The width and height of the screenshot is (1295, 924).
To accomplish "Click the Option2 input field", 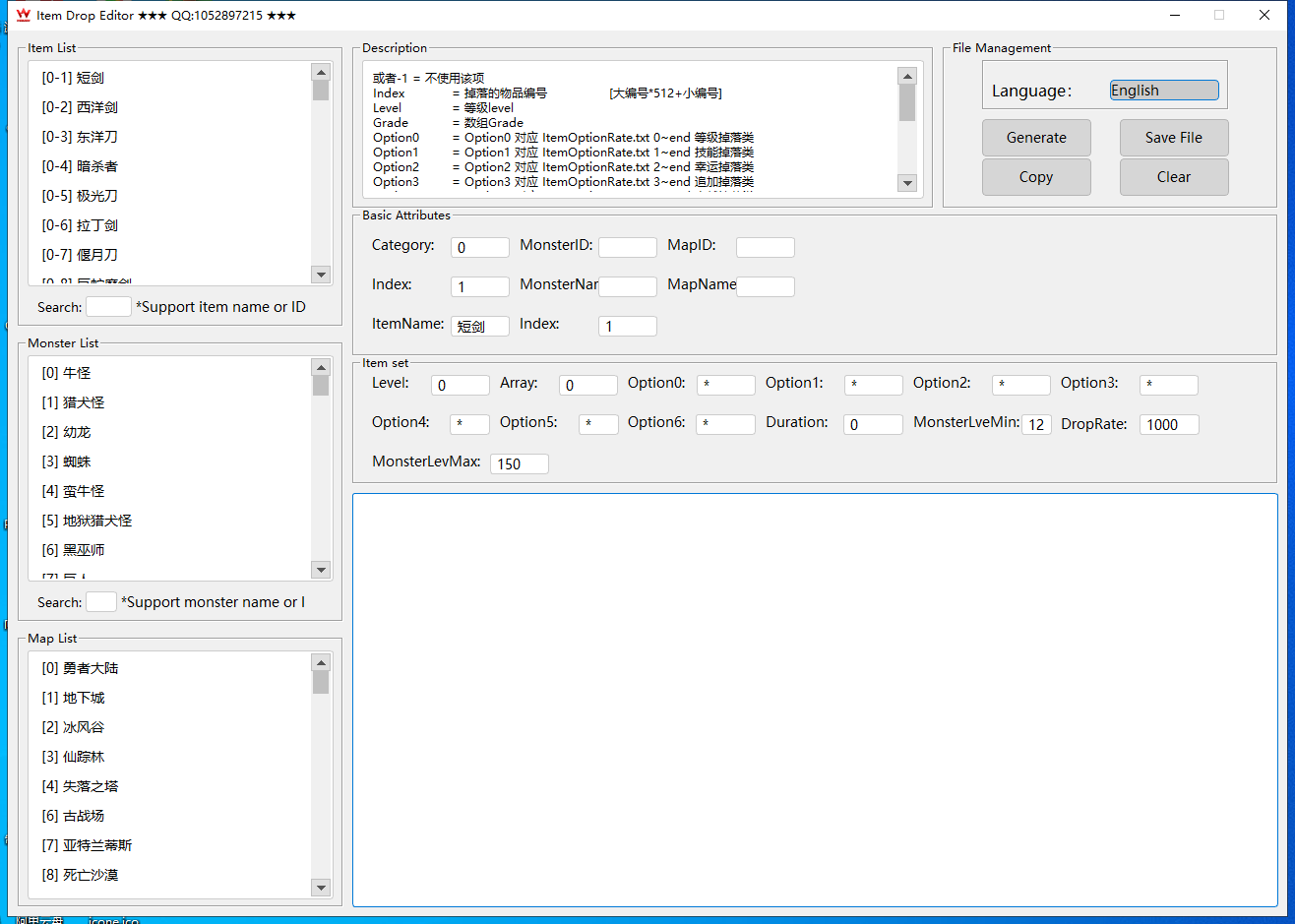I will (x=1021, y=386).
